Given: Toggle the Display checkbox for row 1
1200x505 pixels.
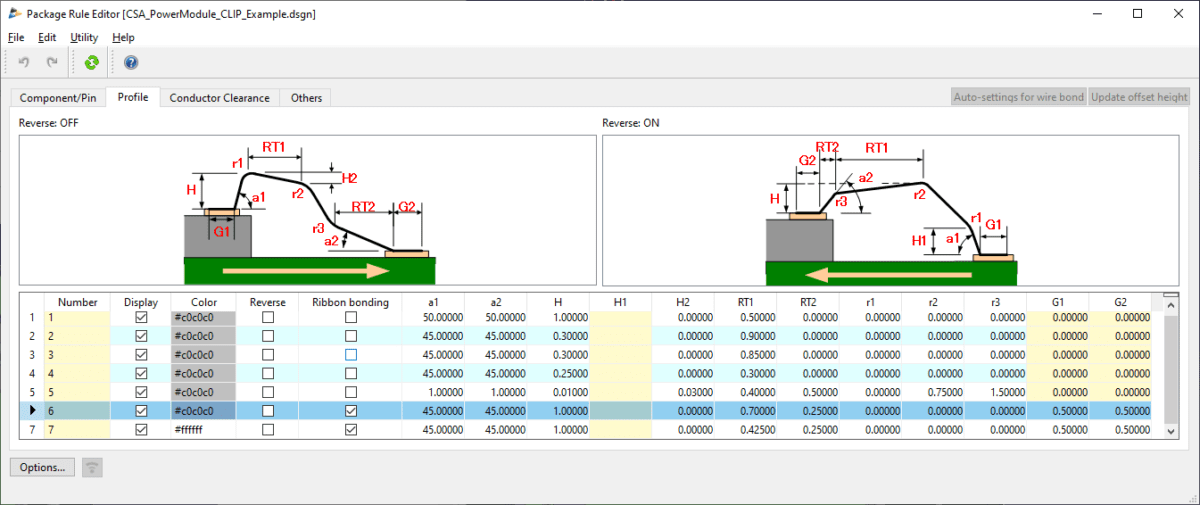Looking at the screenshot, I should 141,317.
